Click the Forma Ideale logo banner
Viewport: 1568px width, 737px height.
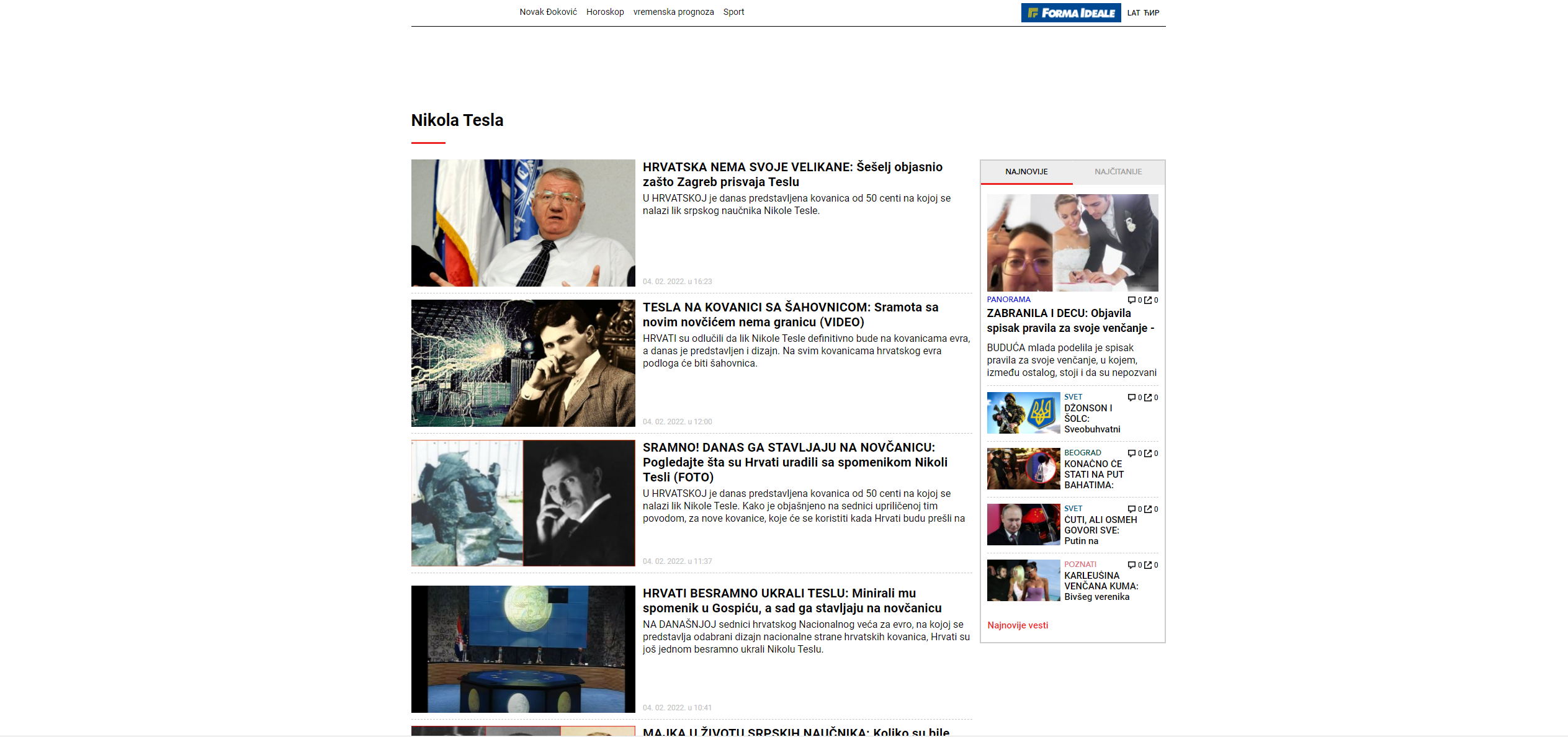pos(1070,12)
